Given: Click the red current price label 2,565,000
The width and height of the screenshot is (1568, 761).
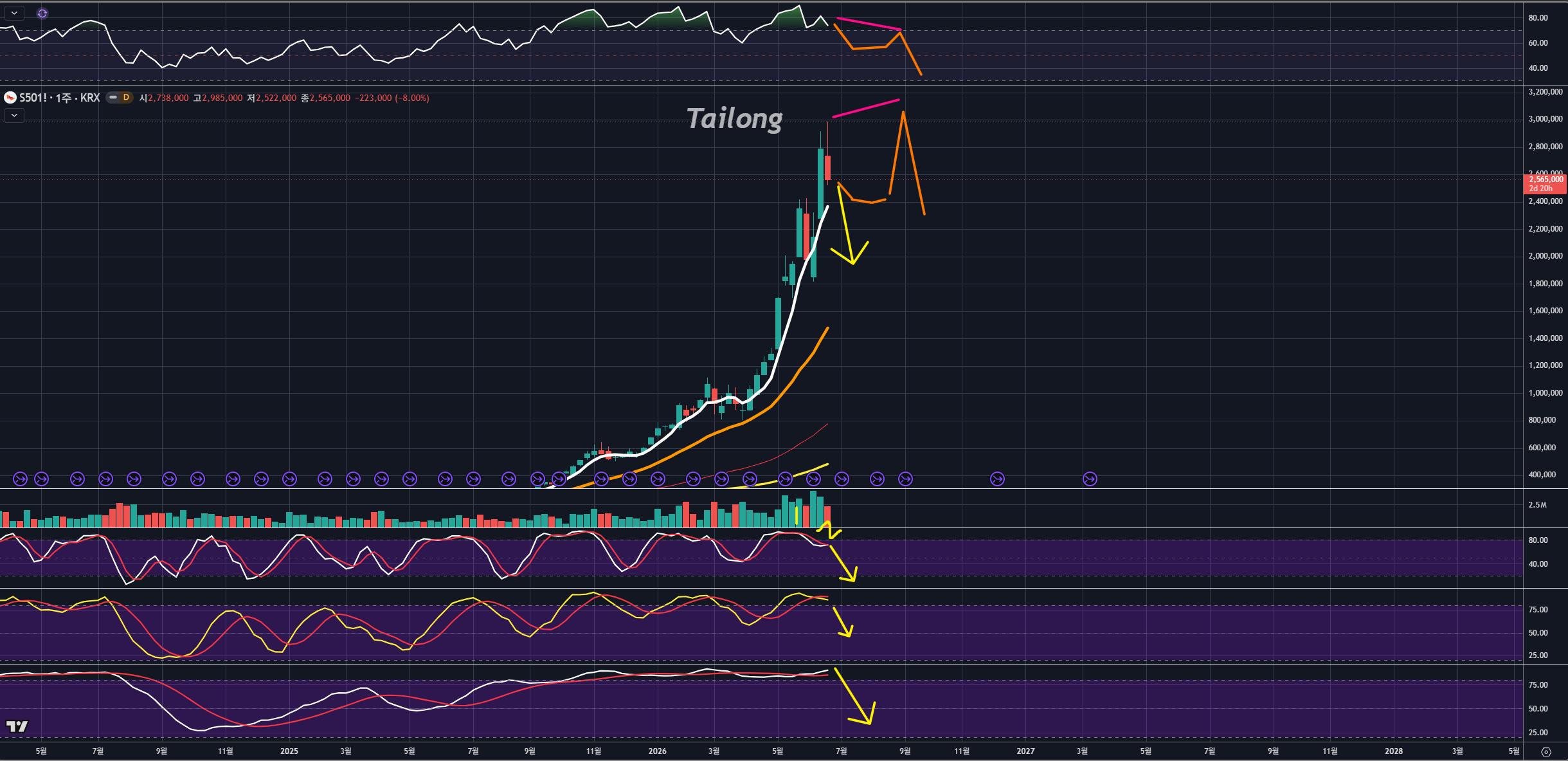Looking at the screenshot, I should coord(1545,183).
